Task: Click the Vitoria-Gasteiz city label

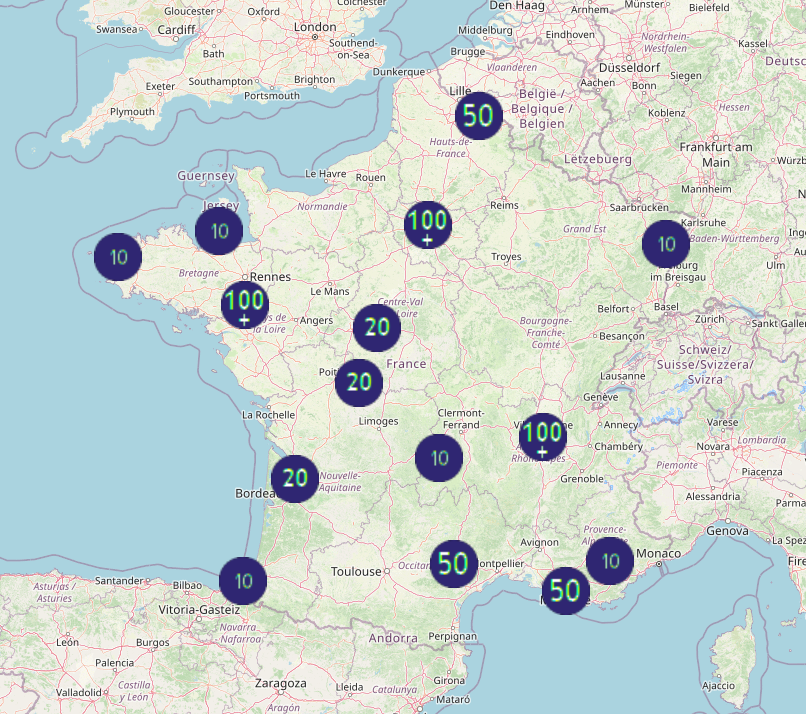Action: [x=199, y=610]
